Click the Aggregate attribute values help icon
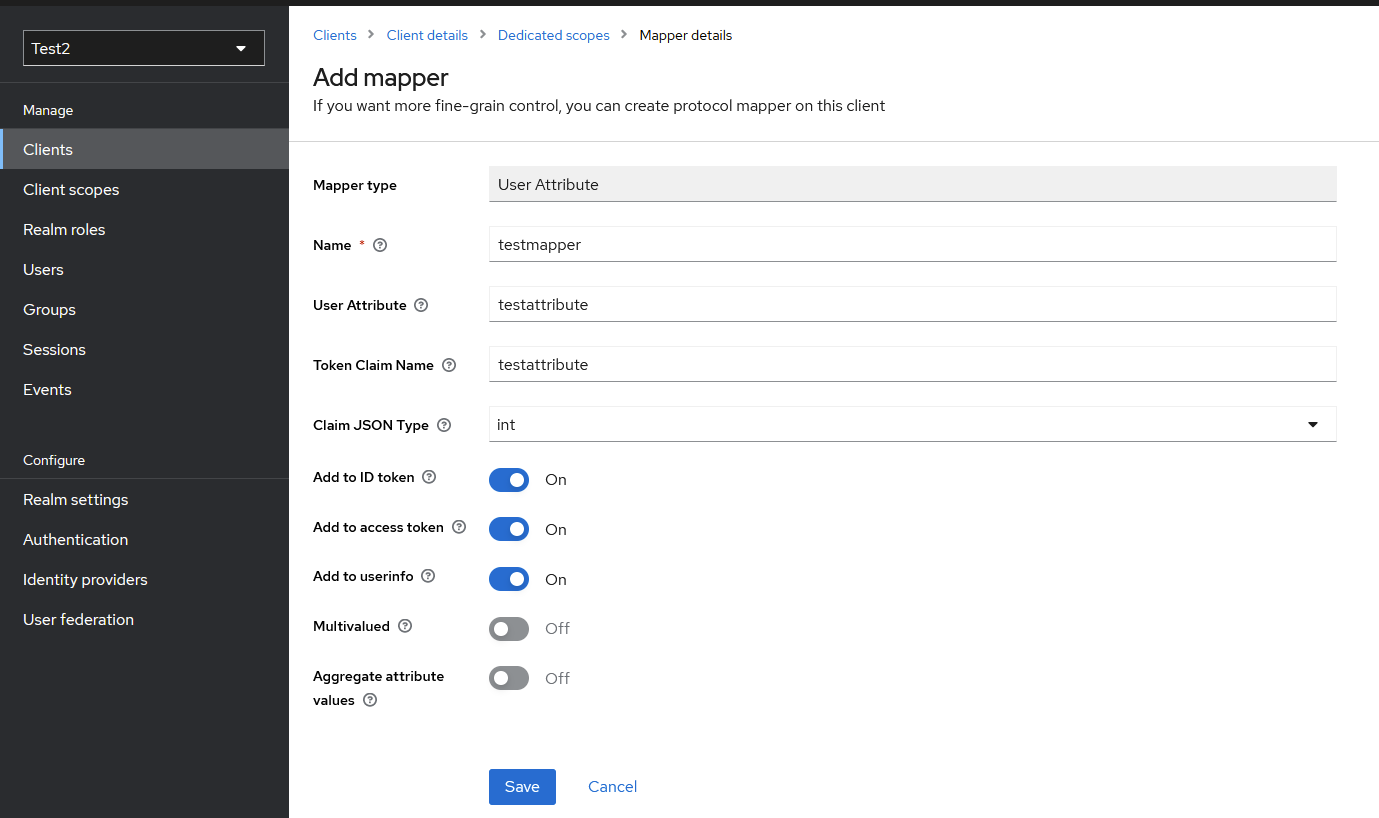Viewport: 1379px width, 818px height. pyautogui.click(x=369, y=700)
